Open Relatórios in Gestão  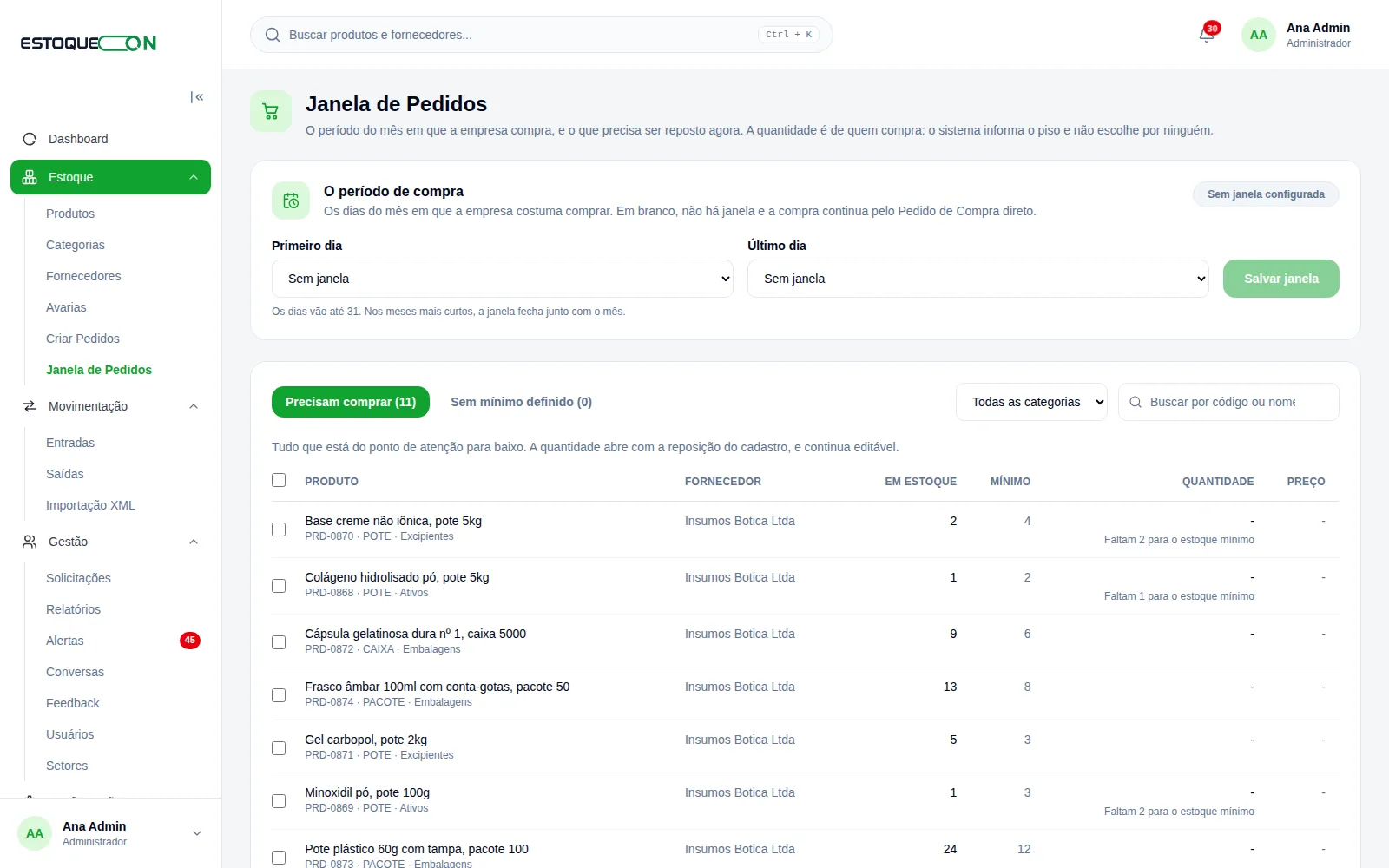click(x=73, y=609)
